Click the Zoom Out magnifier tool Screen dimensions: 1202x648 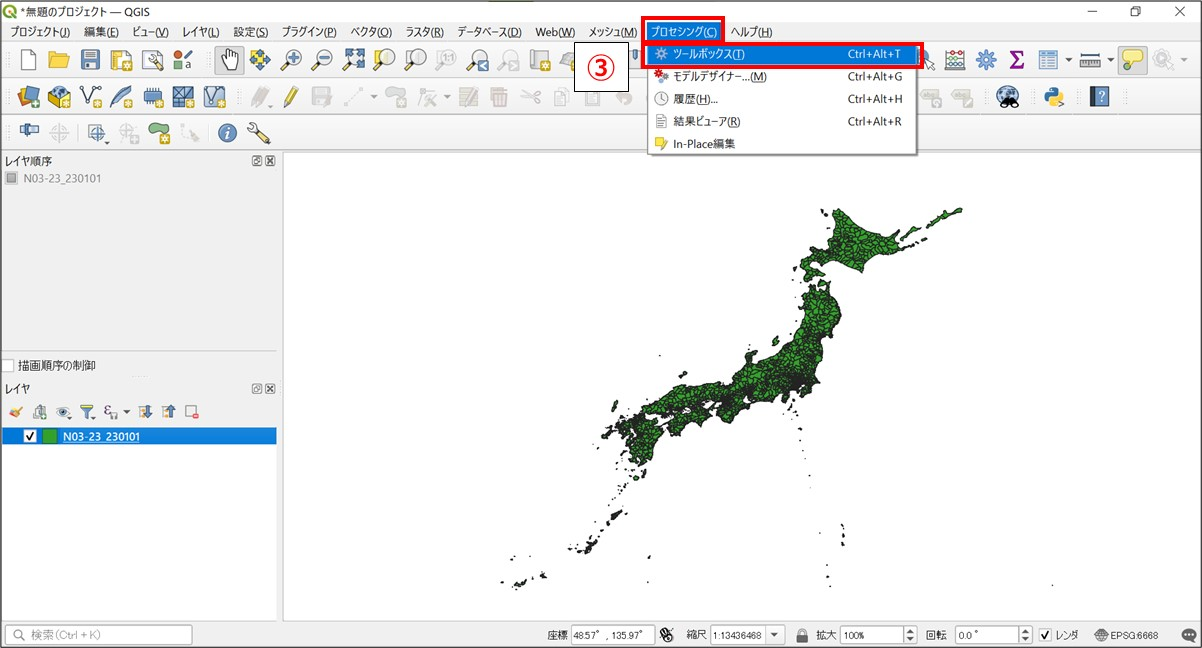tap(322, 59)
